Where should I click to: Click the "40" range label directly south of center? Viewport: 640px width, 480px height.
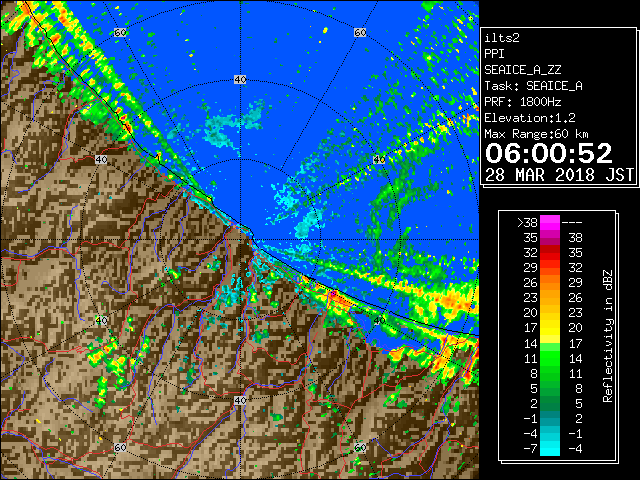[x=240, y=400]
